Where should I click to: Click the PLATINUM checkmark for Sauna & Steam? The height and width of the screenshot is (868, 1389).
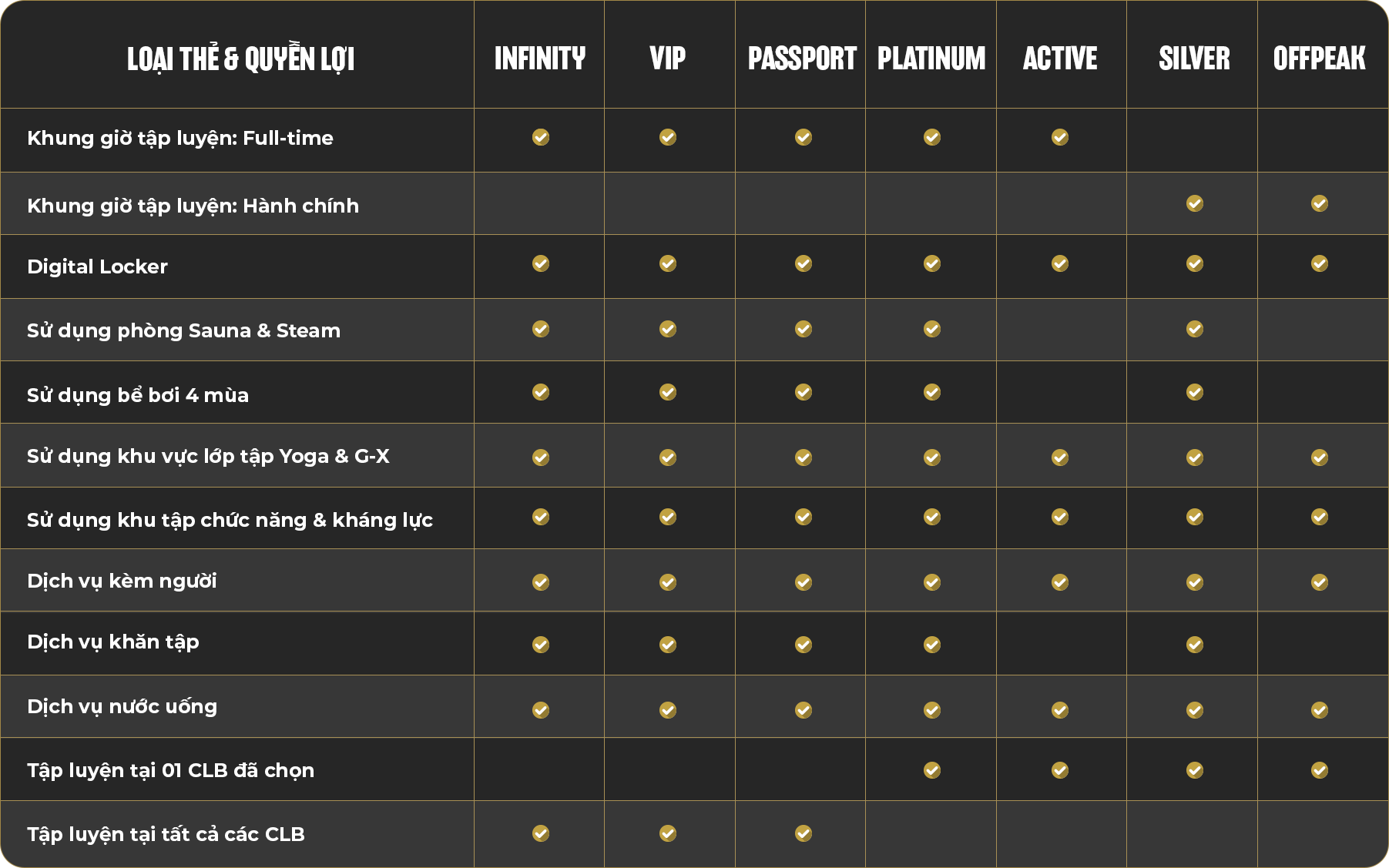(932, 329)
